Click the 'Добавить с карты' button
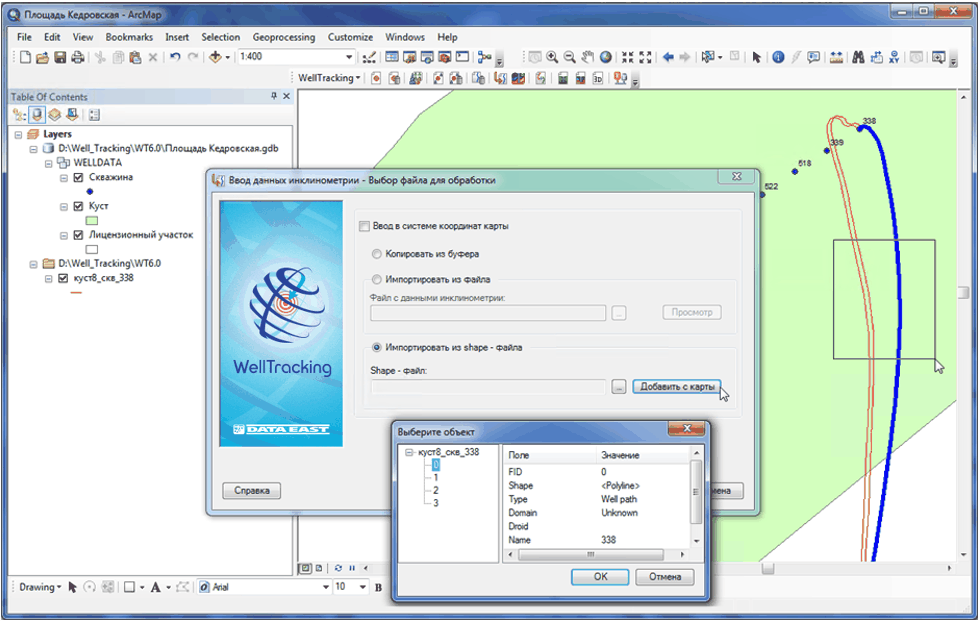 coord(677,387)
